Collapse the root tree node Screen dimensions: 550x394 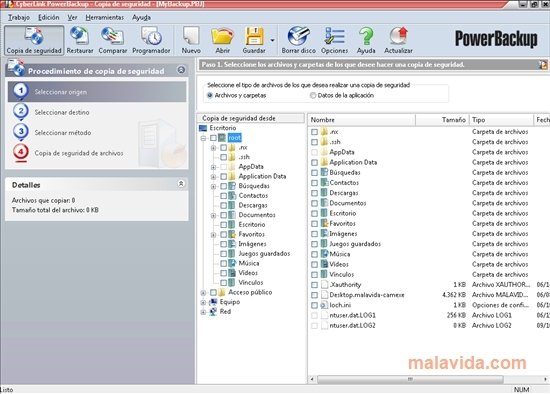(203, 138)
